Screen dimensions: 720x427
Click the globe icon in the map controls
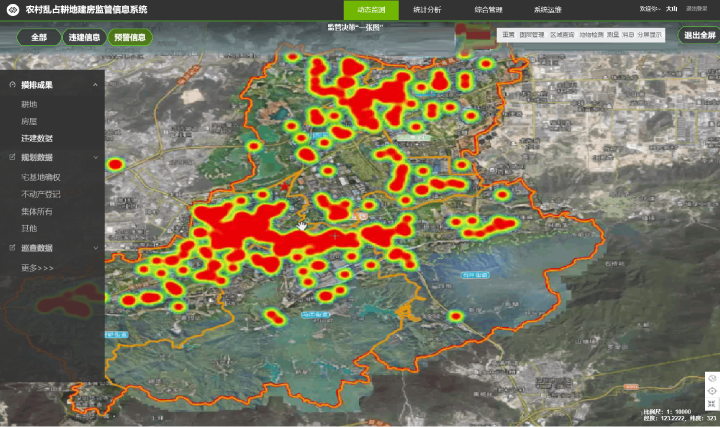(x=711, y=378)
